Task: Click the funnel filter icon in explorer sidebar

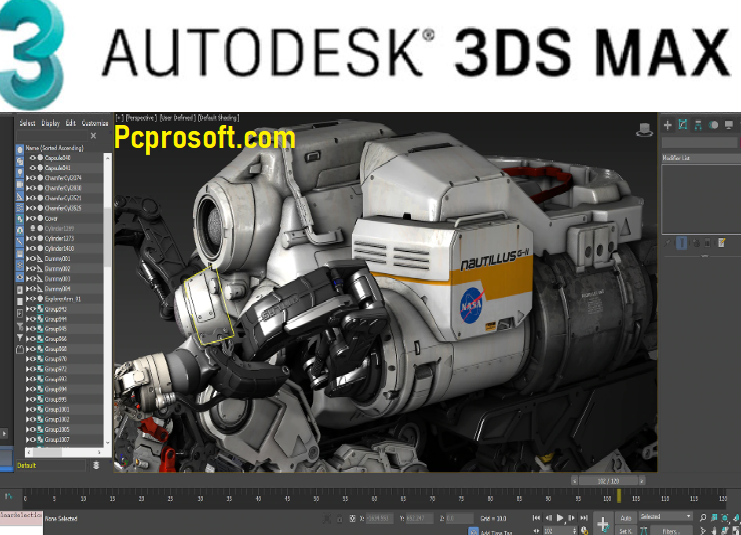Action: [x=20, y=338]
